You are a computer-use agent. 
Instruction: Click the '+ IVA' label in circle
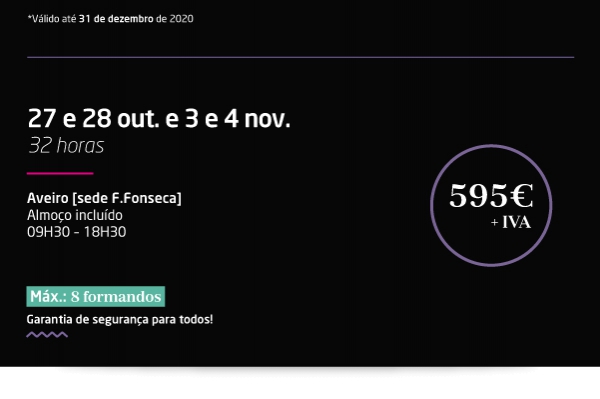tap(511, 222)
